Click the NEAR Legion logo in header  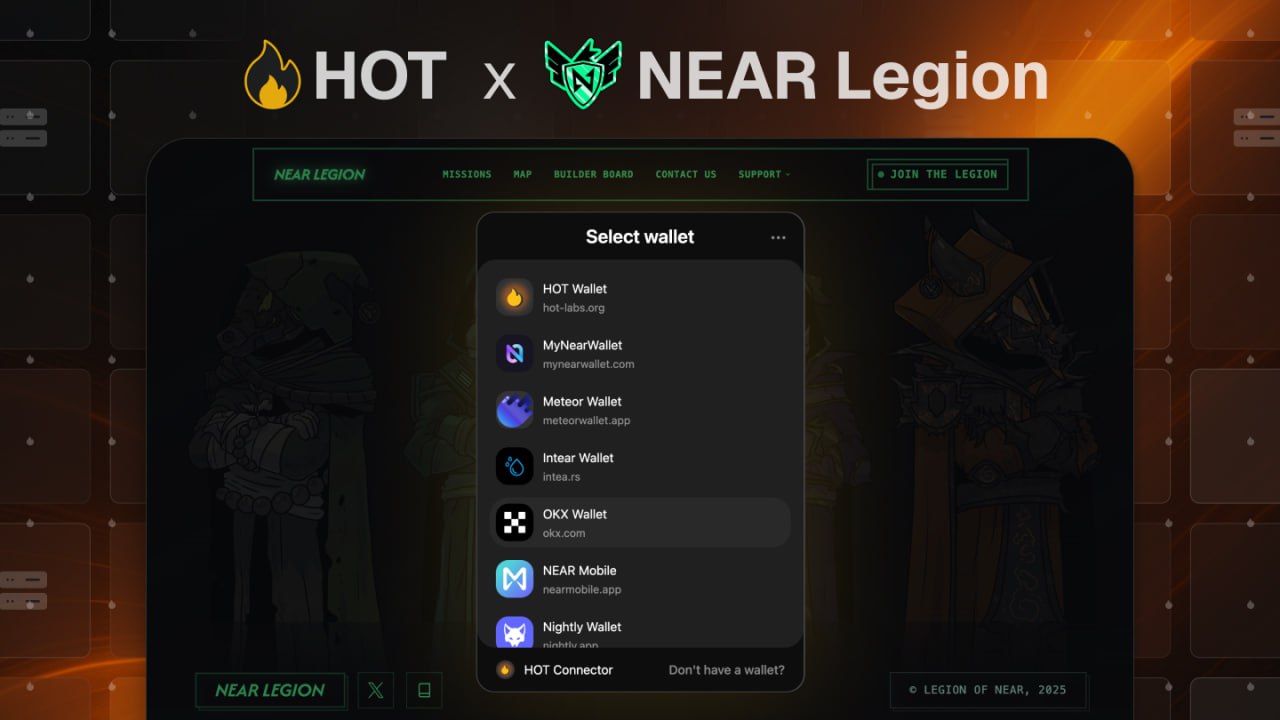(320, 174)
